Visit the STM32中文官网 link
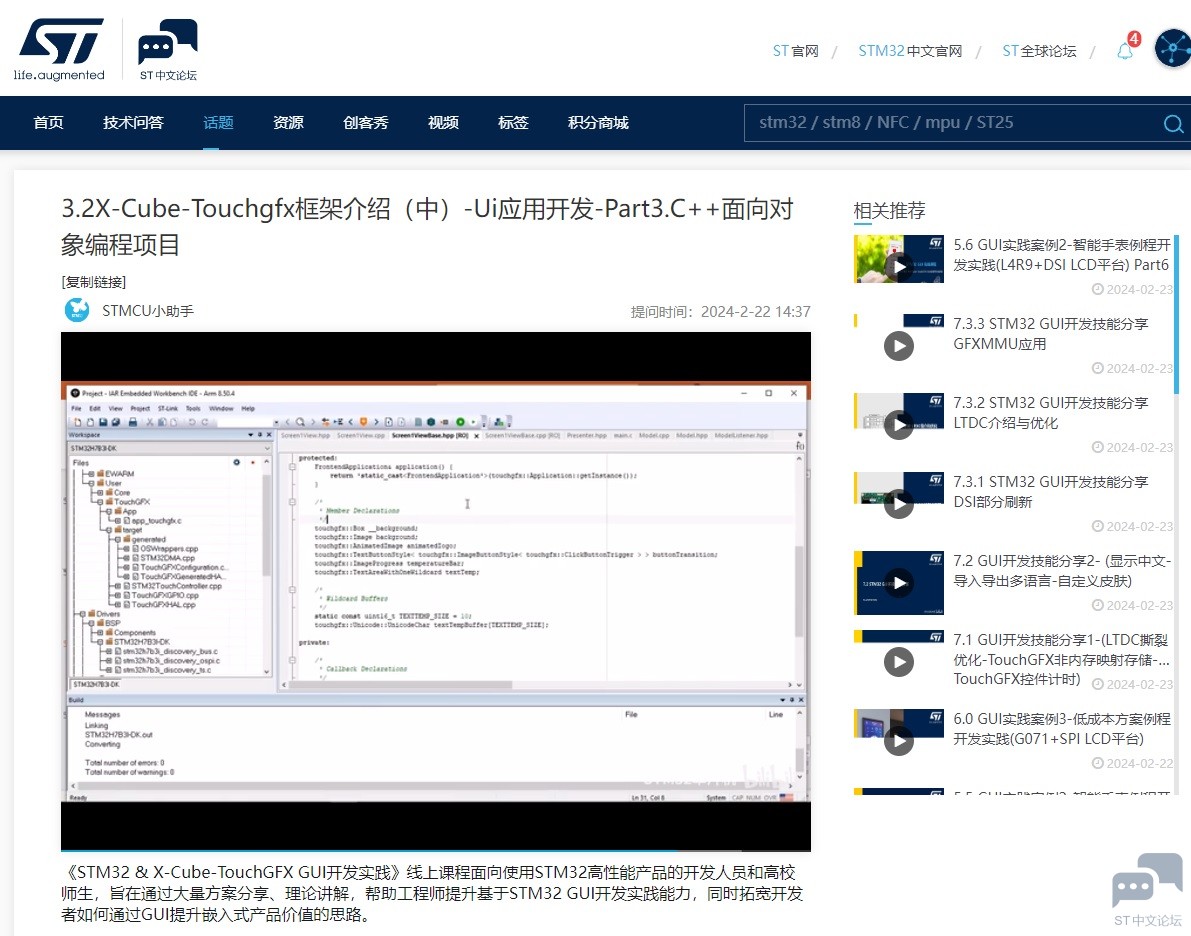Image resolution: width=1191 pixels, height=936 pixels. [910, 51]
